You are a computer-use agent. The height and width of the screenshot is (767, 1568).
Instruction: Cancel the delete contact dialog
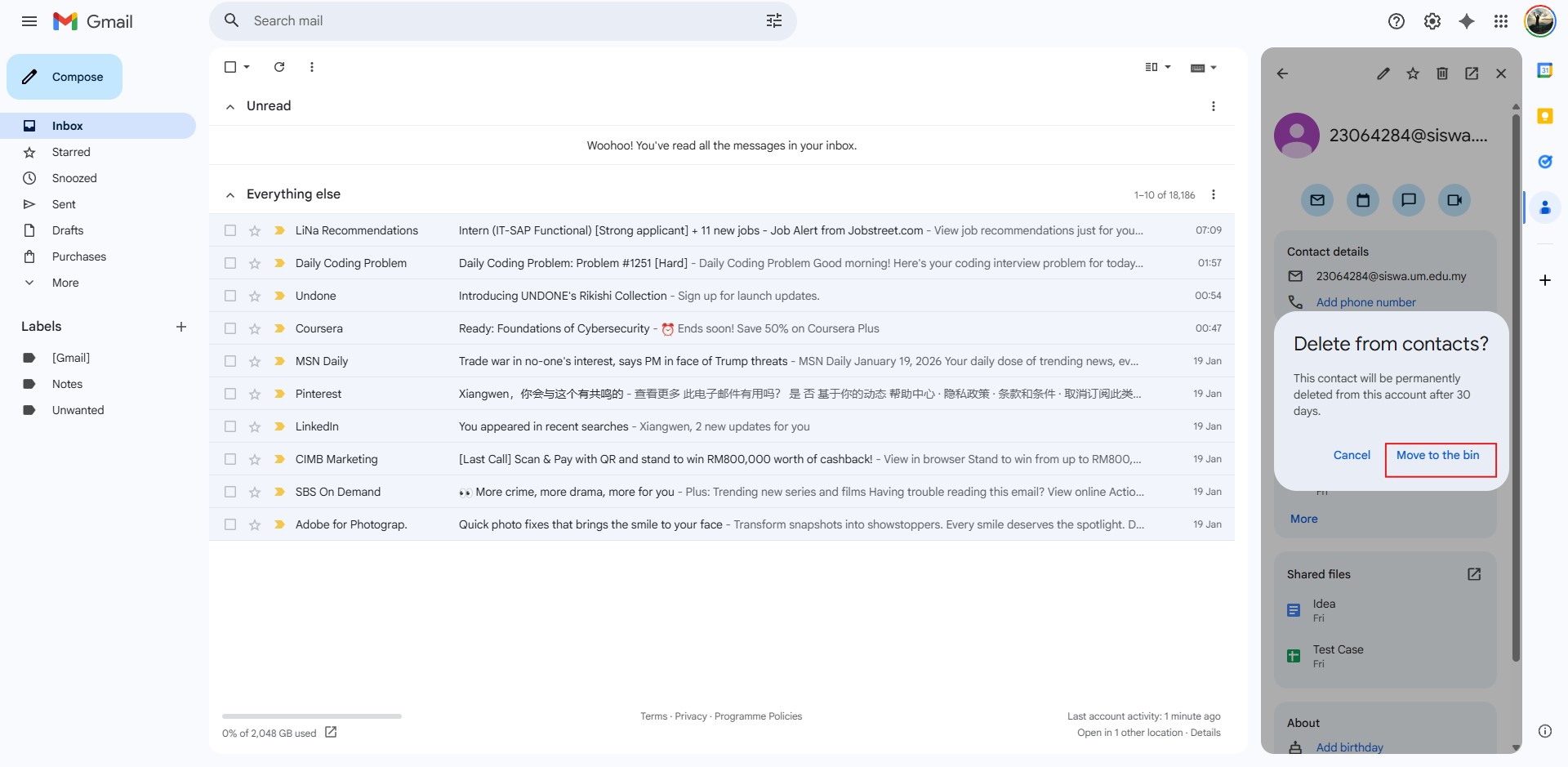[1352, 456]
